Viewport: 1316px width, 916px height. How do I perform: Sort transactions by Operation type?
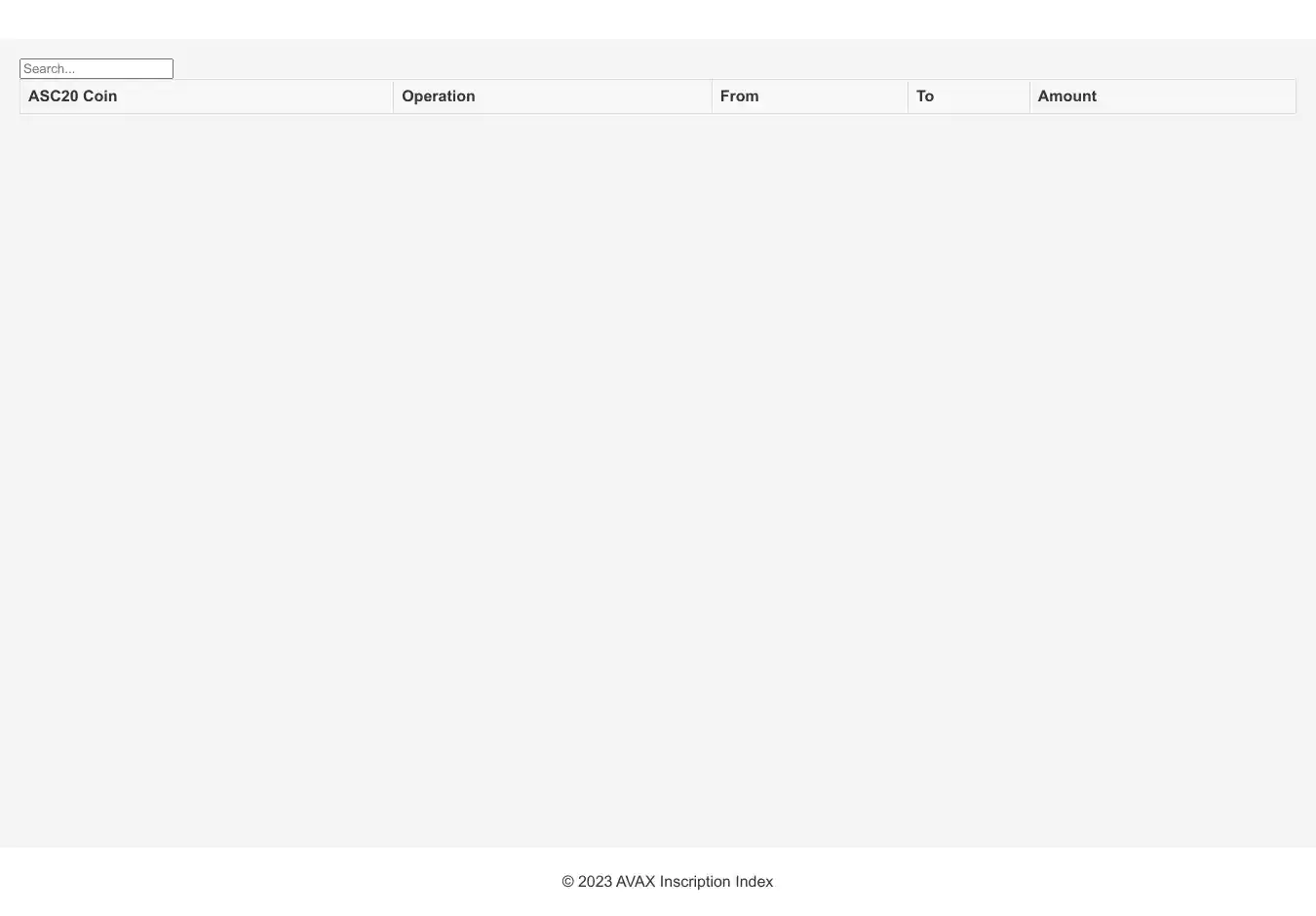click(552, 96)
